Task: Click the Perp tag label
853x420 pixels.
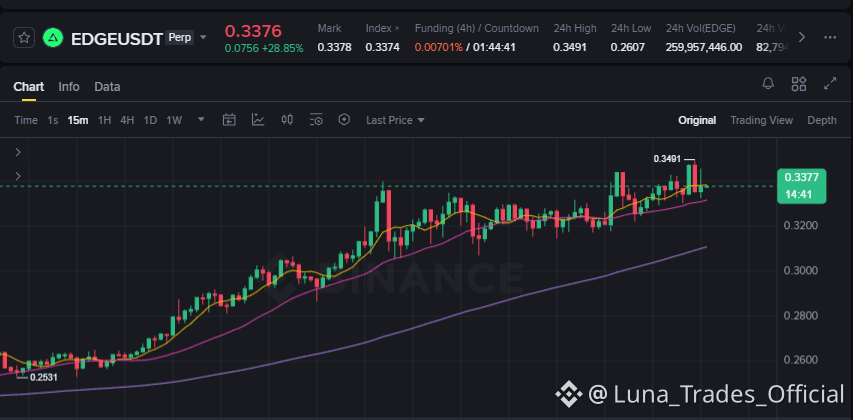Action: [x=179, y=38]
